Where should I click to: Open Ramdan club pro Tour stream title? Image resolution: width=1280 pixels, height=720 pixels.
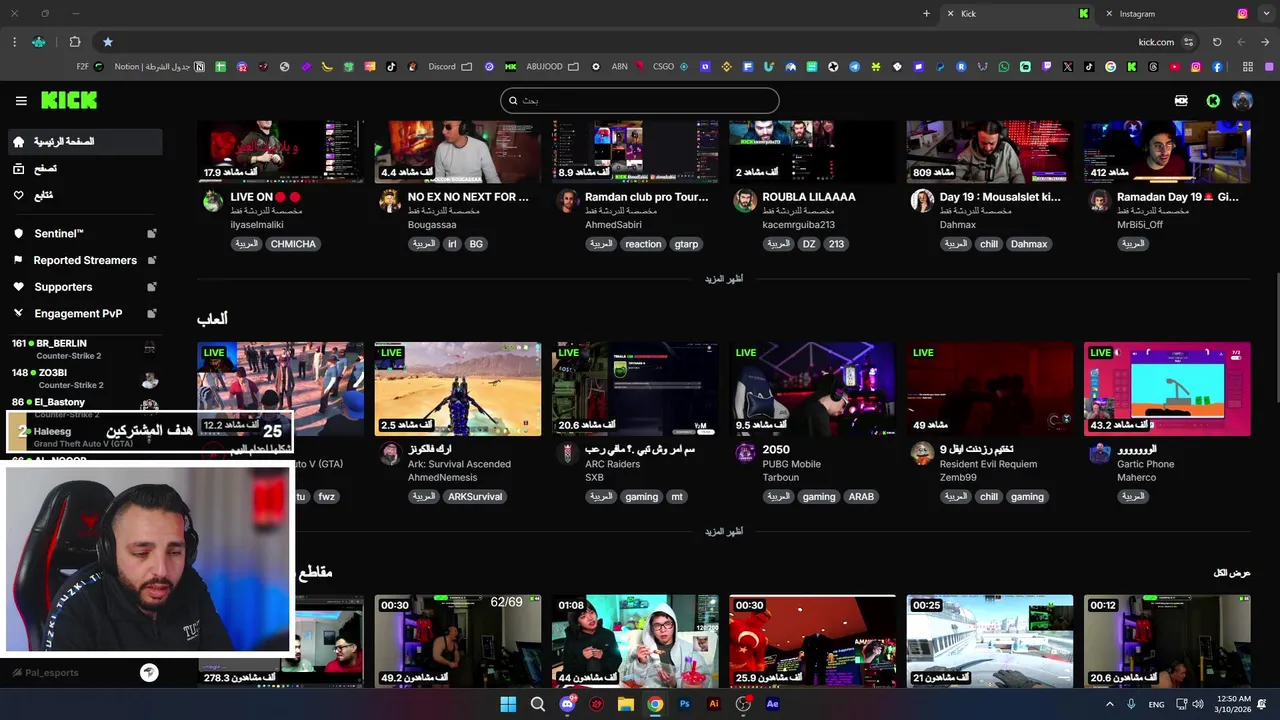(x=646, y=197)
